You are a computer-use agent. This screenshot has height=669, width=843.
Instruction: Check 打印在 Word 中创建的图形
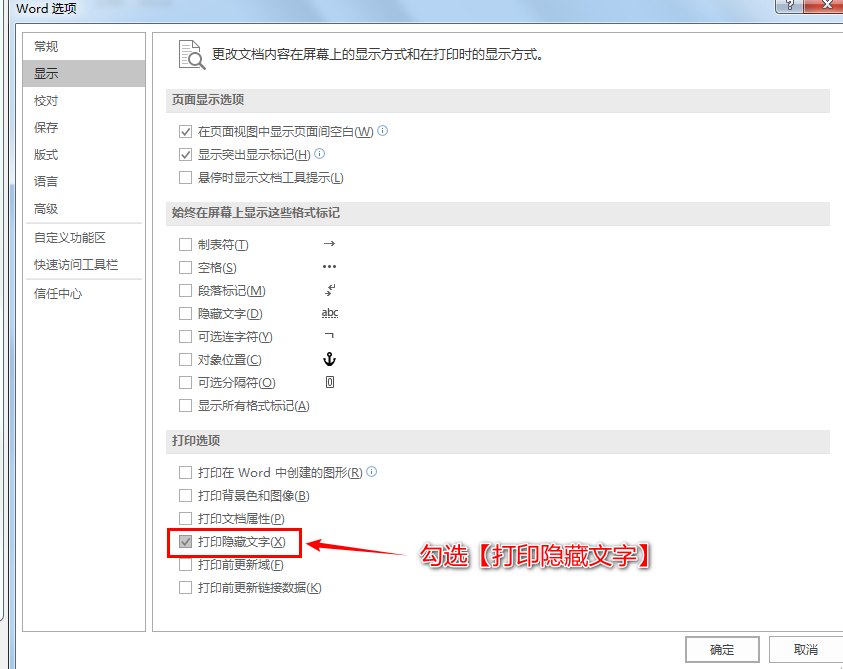tap(185, 473)
